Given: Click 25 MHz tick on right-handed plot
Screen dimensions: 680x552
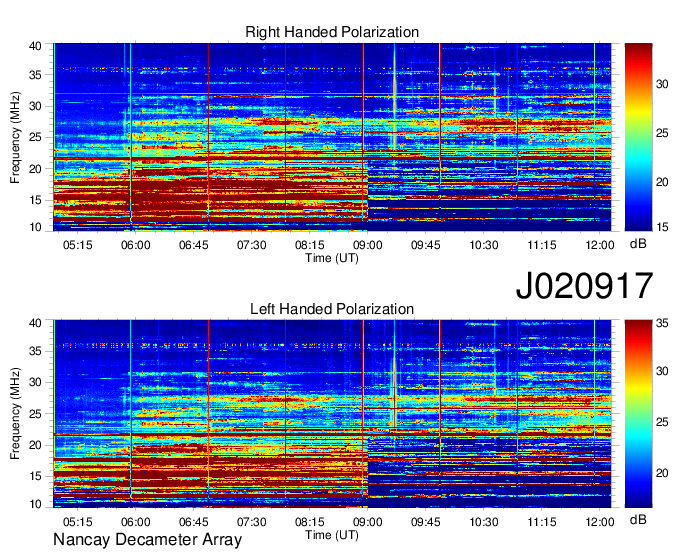Looking at the screenshot, I should (35, 137).
